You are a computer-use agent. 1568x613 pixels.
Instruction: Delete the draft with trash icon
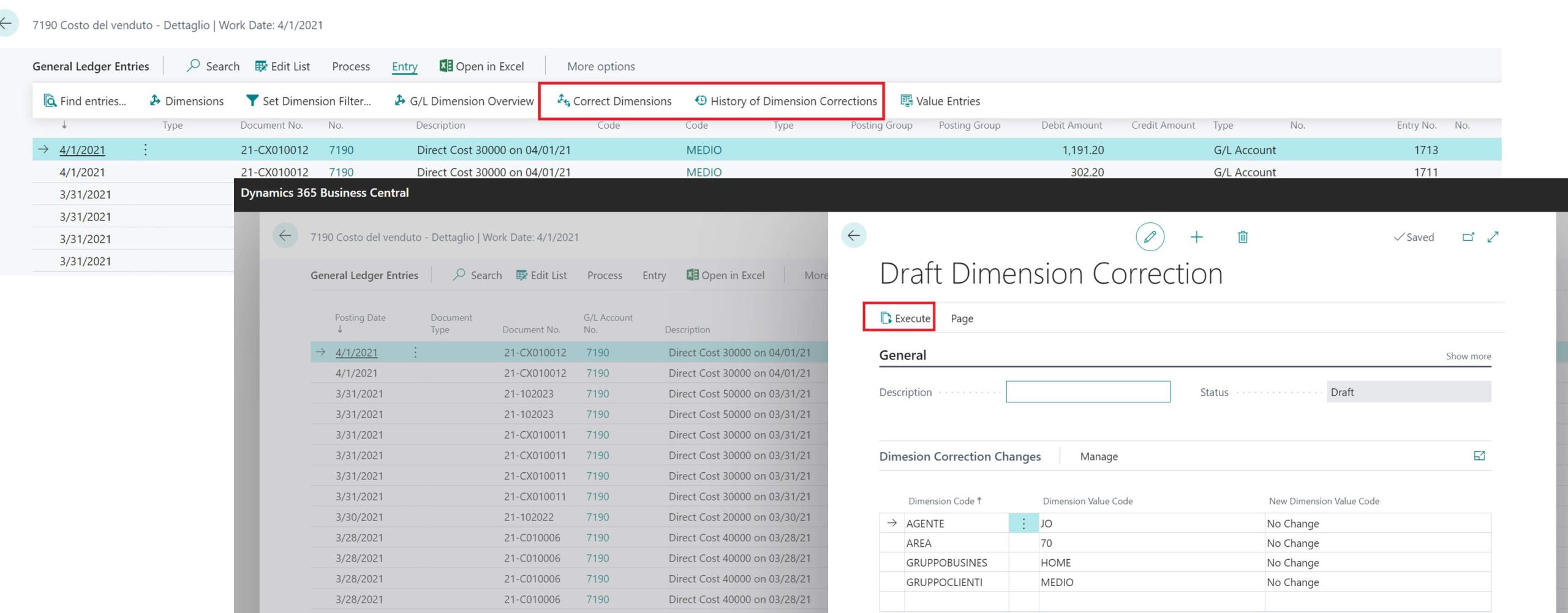point(1243,237)
